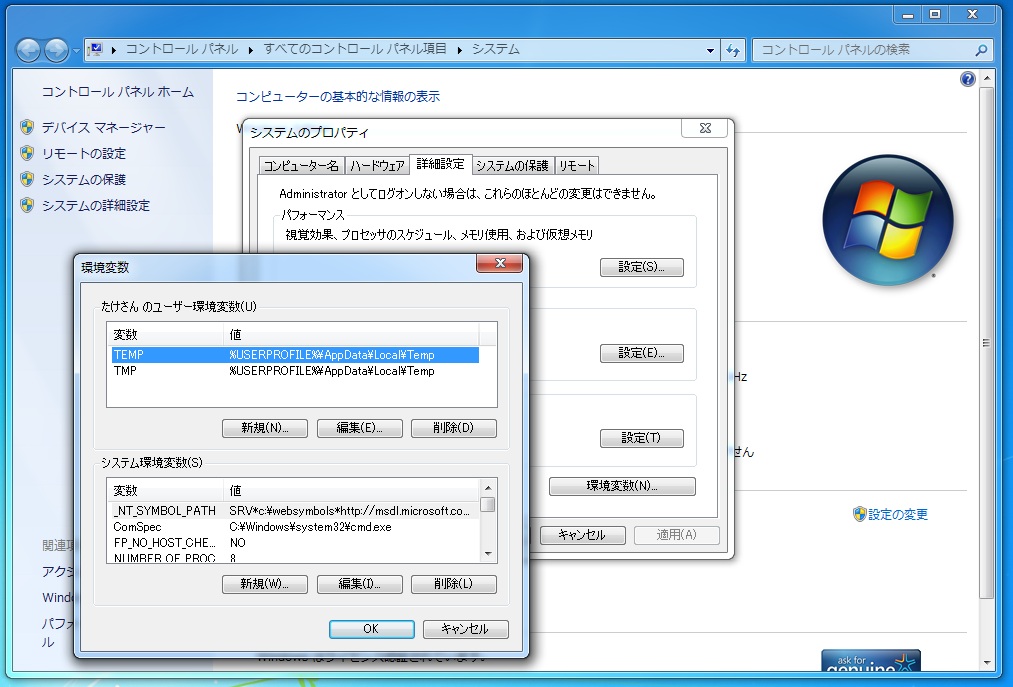Click the shield icon beside デバイス マネージャー
Viewport: 1013px width, 687px height.
[x=27, y=127]
